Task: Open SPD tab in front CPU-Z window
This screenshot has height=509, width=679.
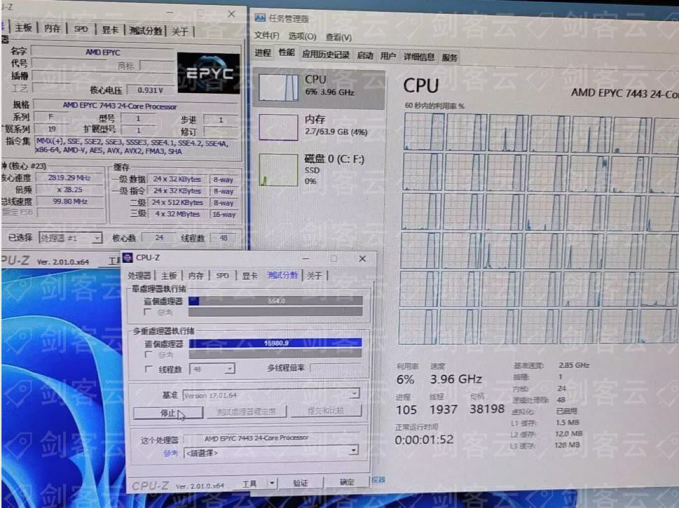Action: pos(223,276)
